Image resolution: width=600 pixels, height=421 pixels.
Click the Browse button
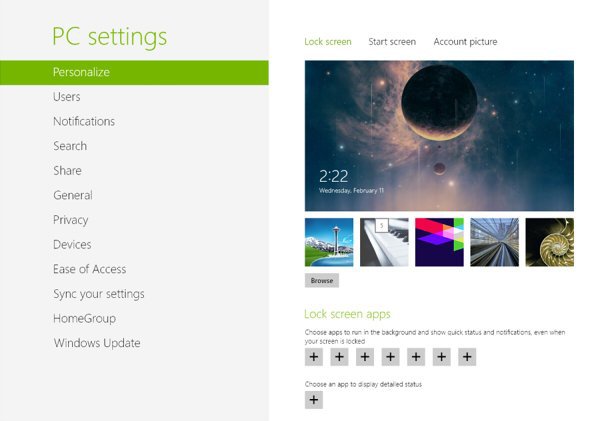pos(322,281)
